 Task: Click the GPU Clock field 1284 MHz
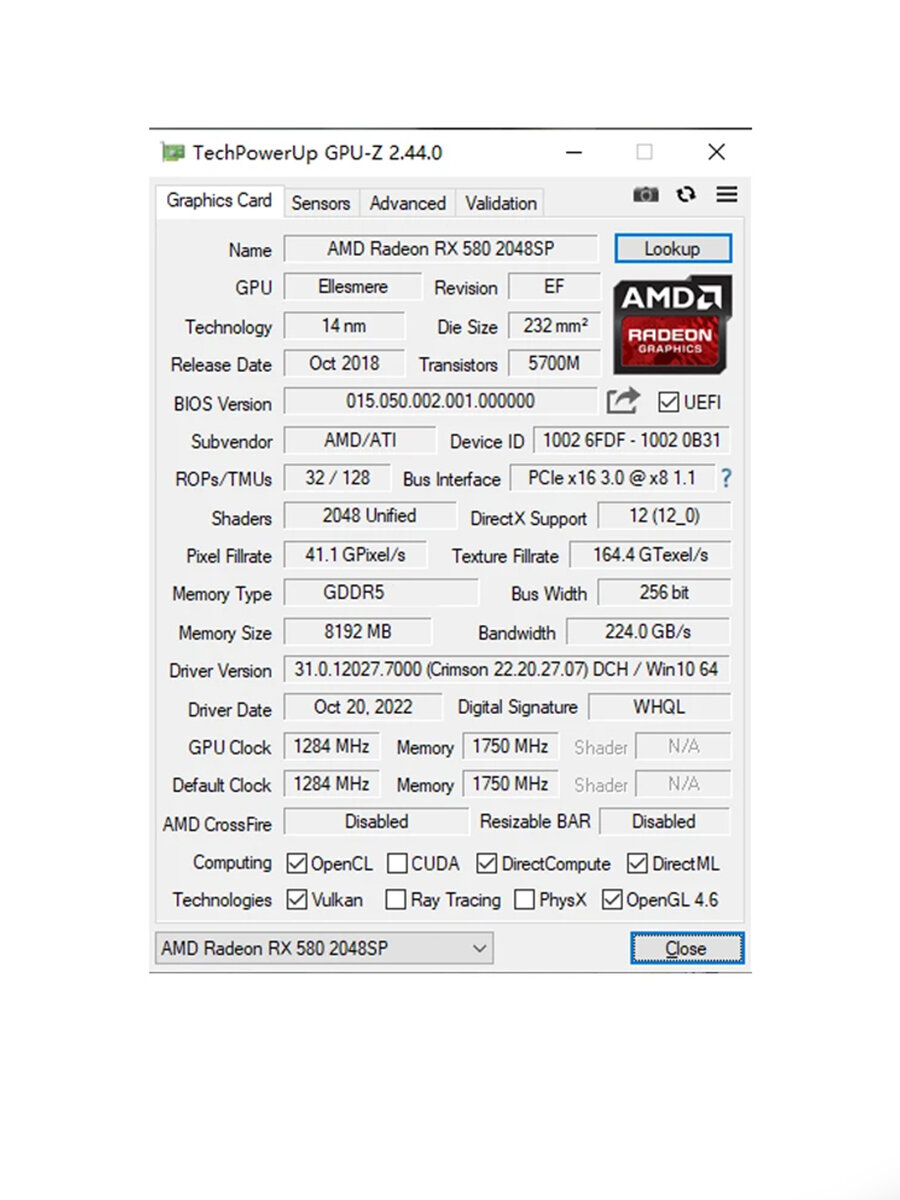click(x=332, y=747)
